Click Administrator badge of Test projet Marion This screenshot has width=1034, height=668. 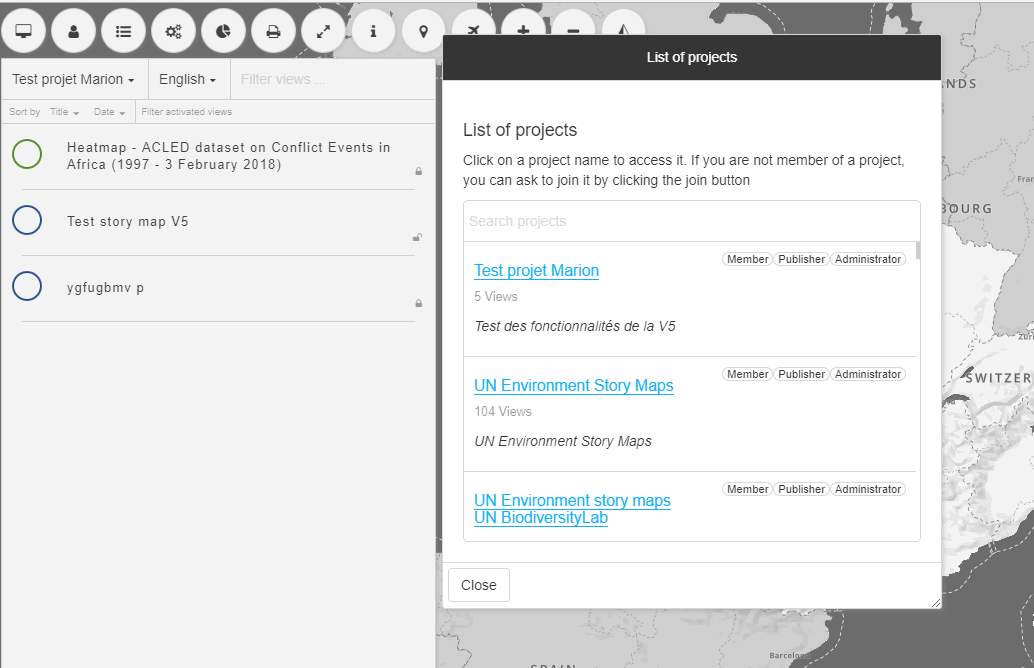[x=868, y=259]
